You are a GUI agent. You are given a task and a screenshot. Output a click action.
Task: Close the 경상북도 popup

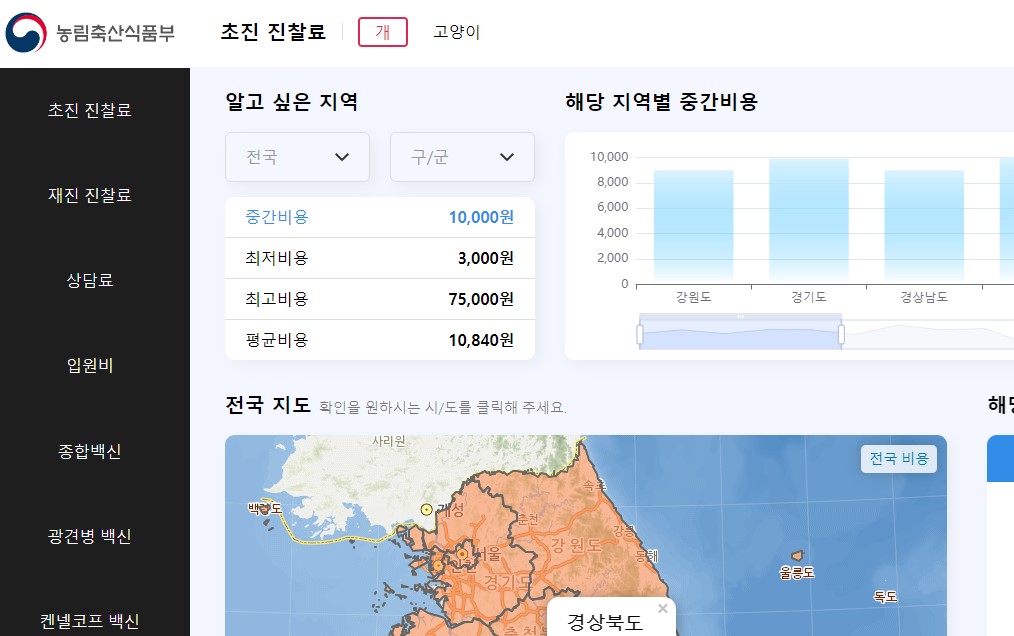tap(662, 608)
